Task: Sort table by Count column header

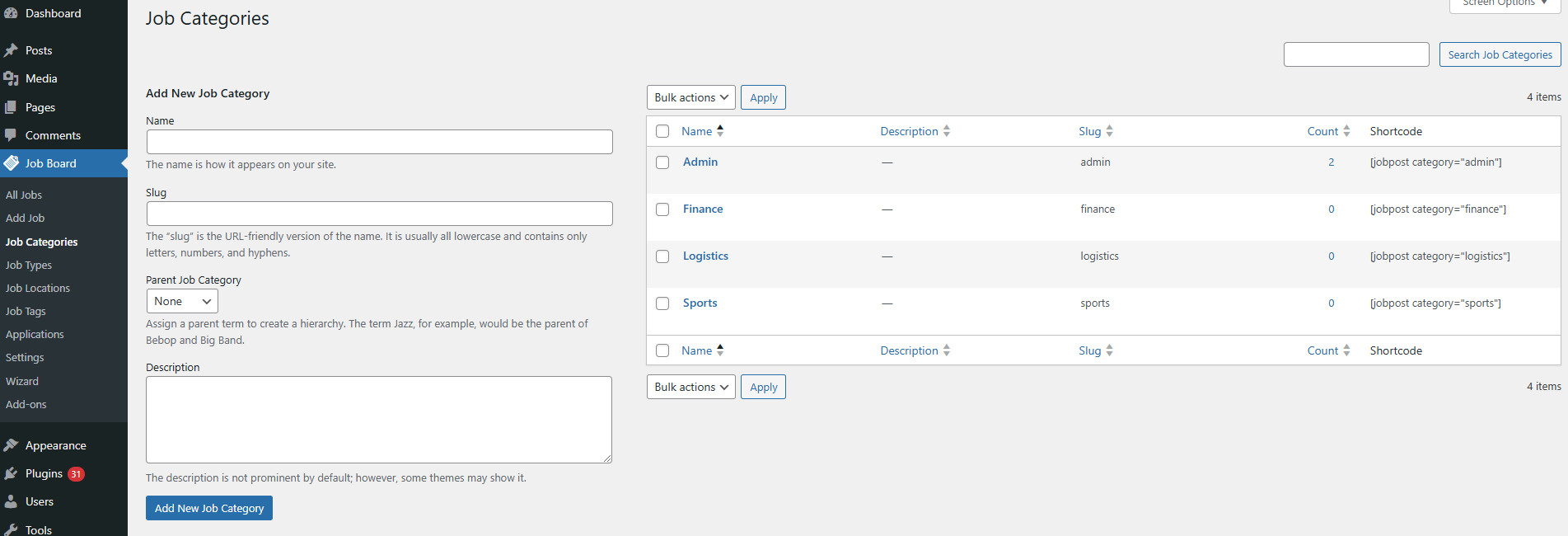Action: [1322, 131]
